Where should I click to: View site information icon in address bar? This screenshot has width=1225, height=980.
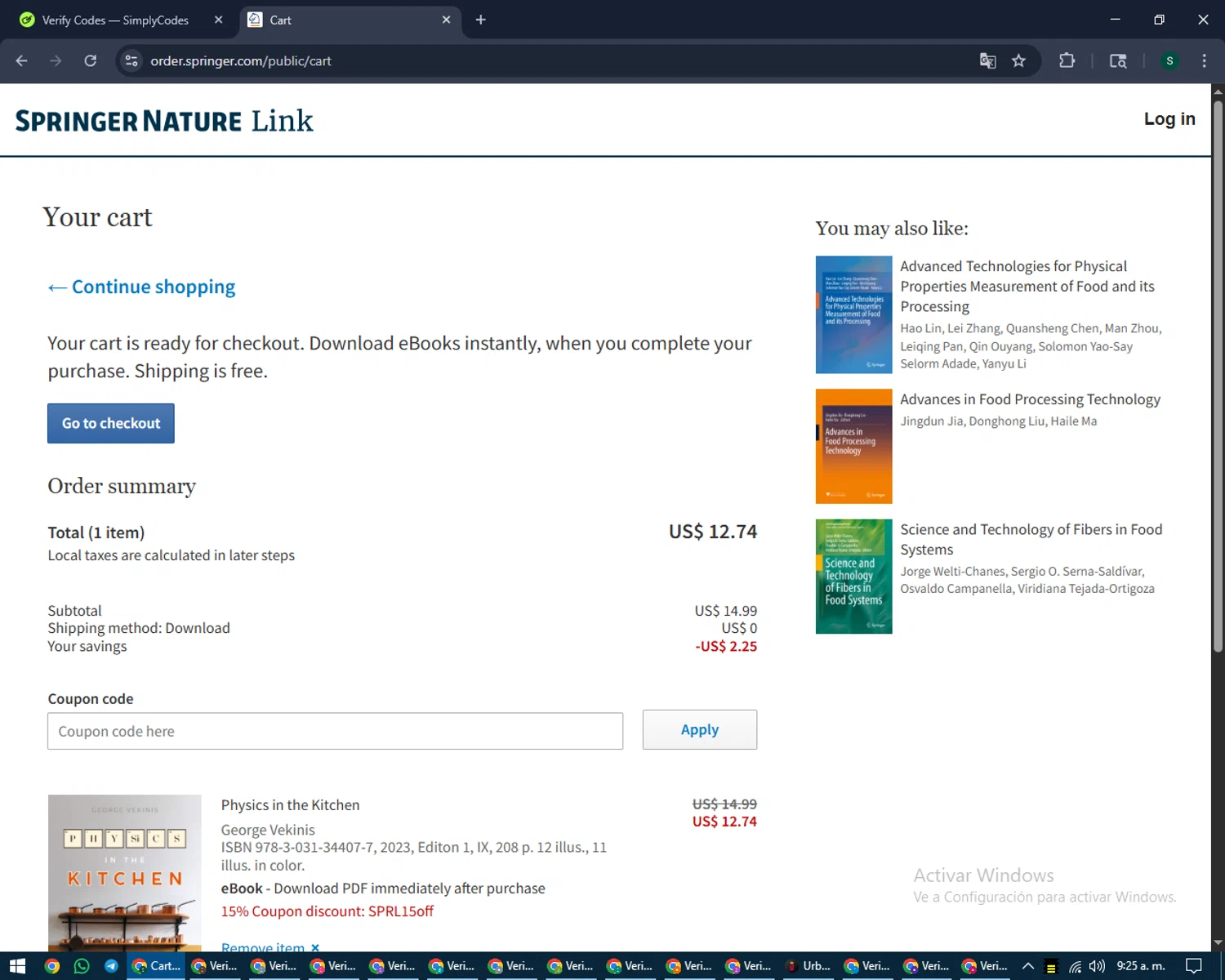pos(131,60)
